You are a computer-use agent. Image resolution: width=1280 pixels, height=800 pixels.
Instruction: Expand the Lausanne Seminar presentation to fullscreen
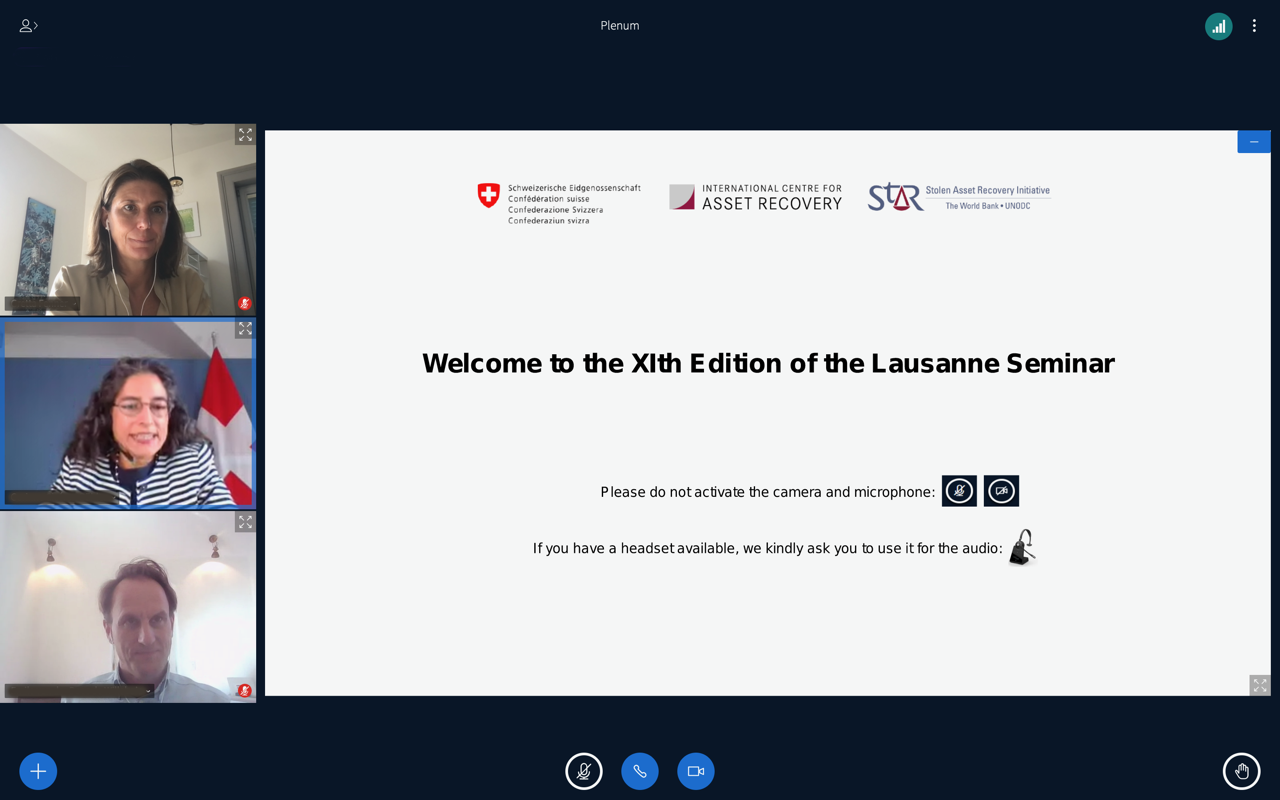tap(1259, 685)
